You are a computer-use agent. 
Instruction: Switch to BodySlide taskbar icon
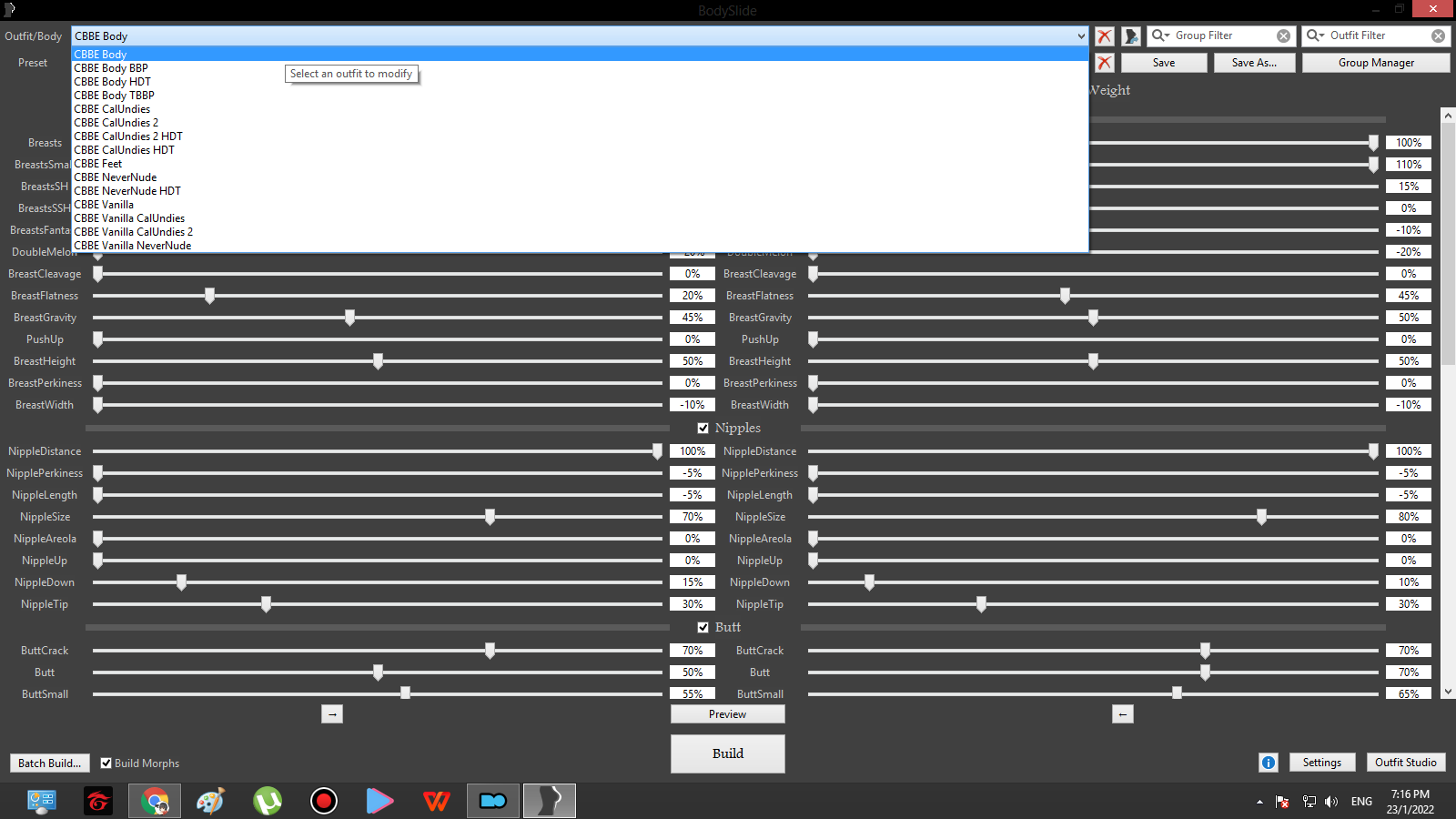coord(550,801)
